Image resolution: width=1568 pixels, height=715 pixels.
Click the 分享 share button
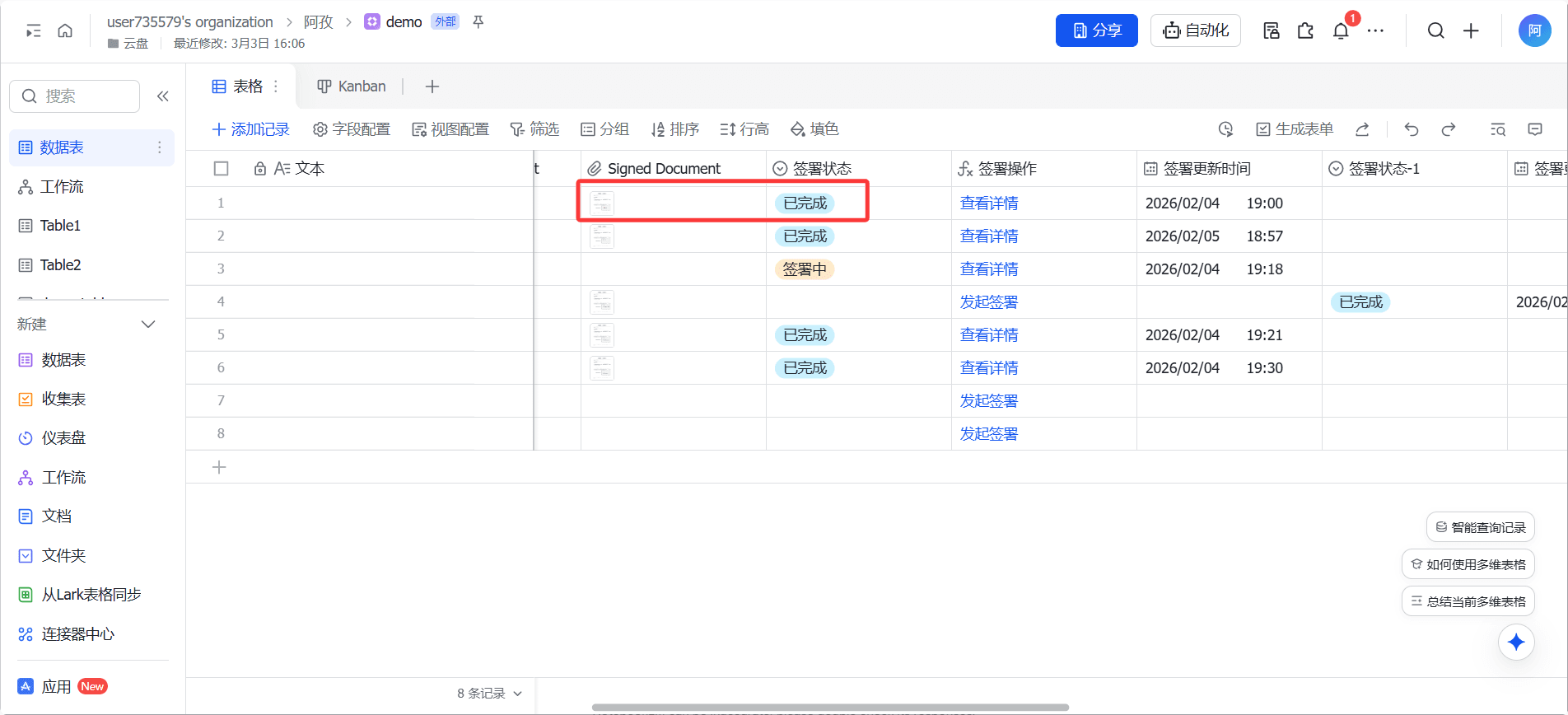1097,30
